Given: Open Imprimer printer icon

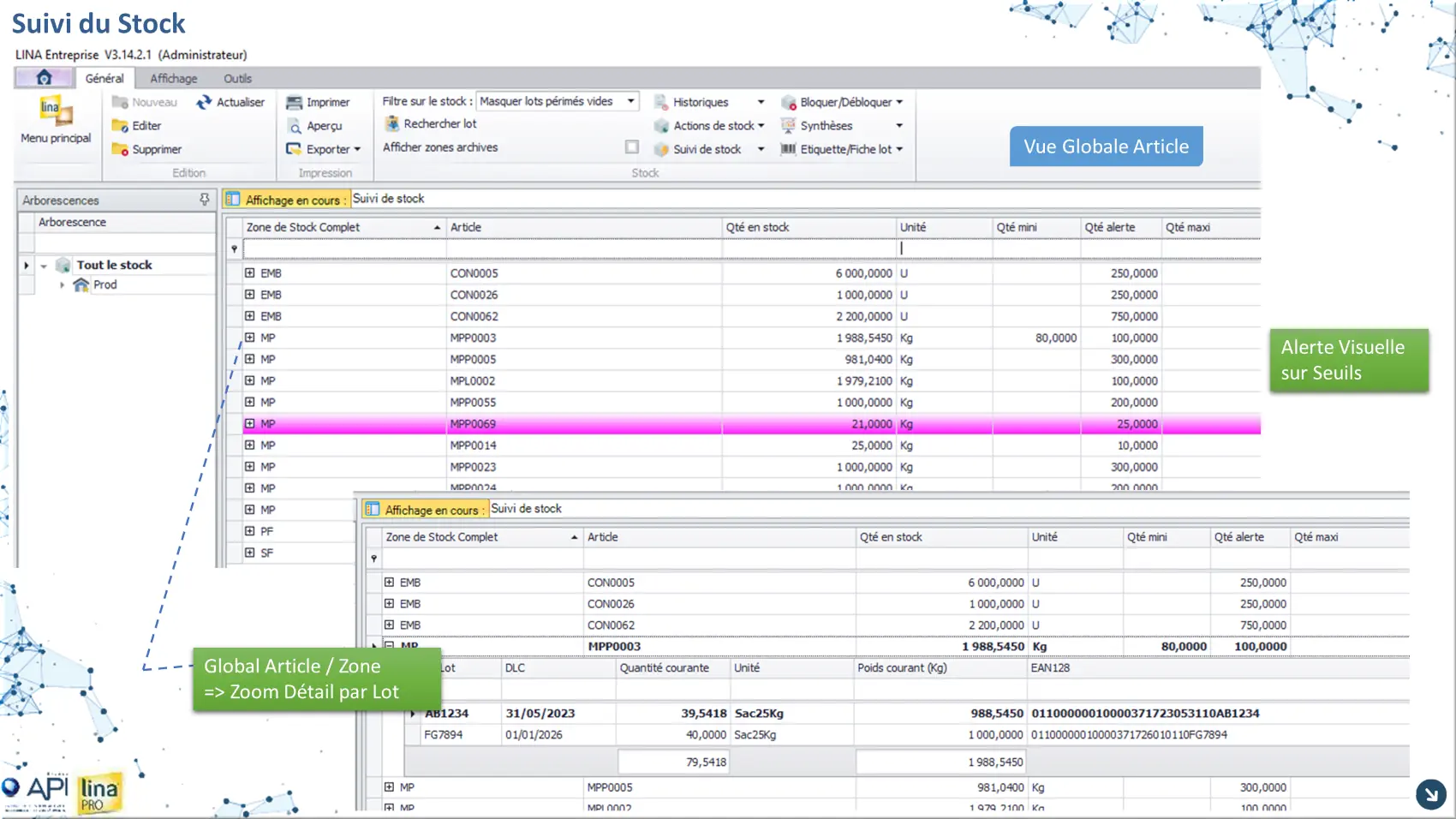Looking at the screenshot, I should [x=294, y=102].
